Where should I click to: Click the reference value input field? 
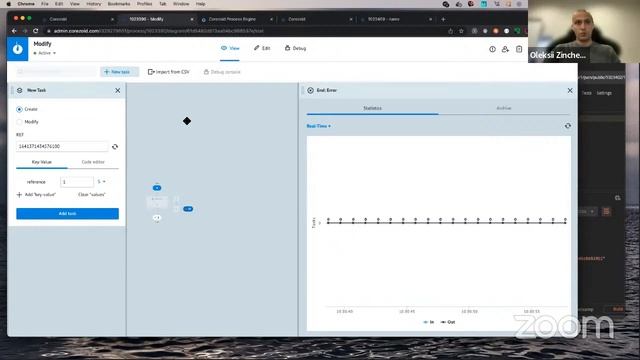click(x=77, y=182)
